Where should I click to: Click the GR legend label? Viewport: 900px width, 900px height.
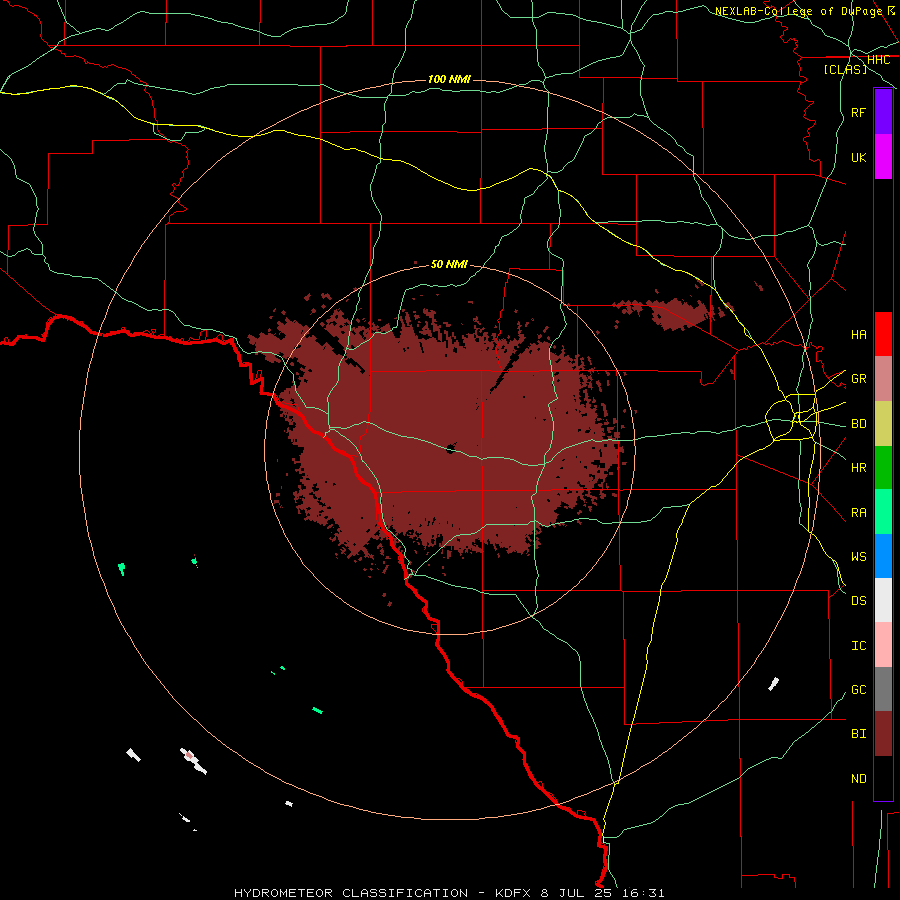[858, 379]
